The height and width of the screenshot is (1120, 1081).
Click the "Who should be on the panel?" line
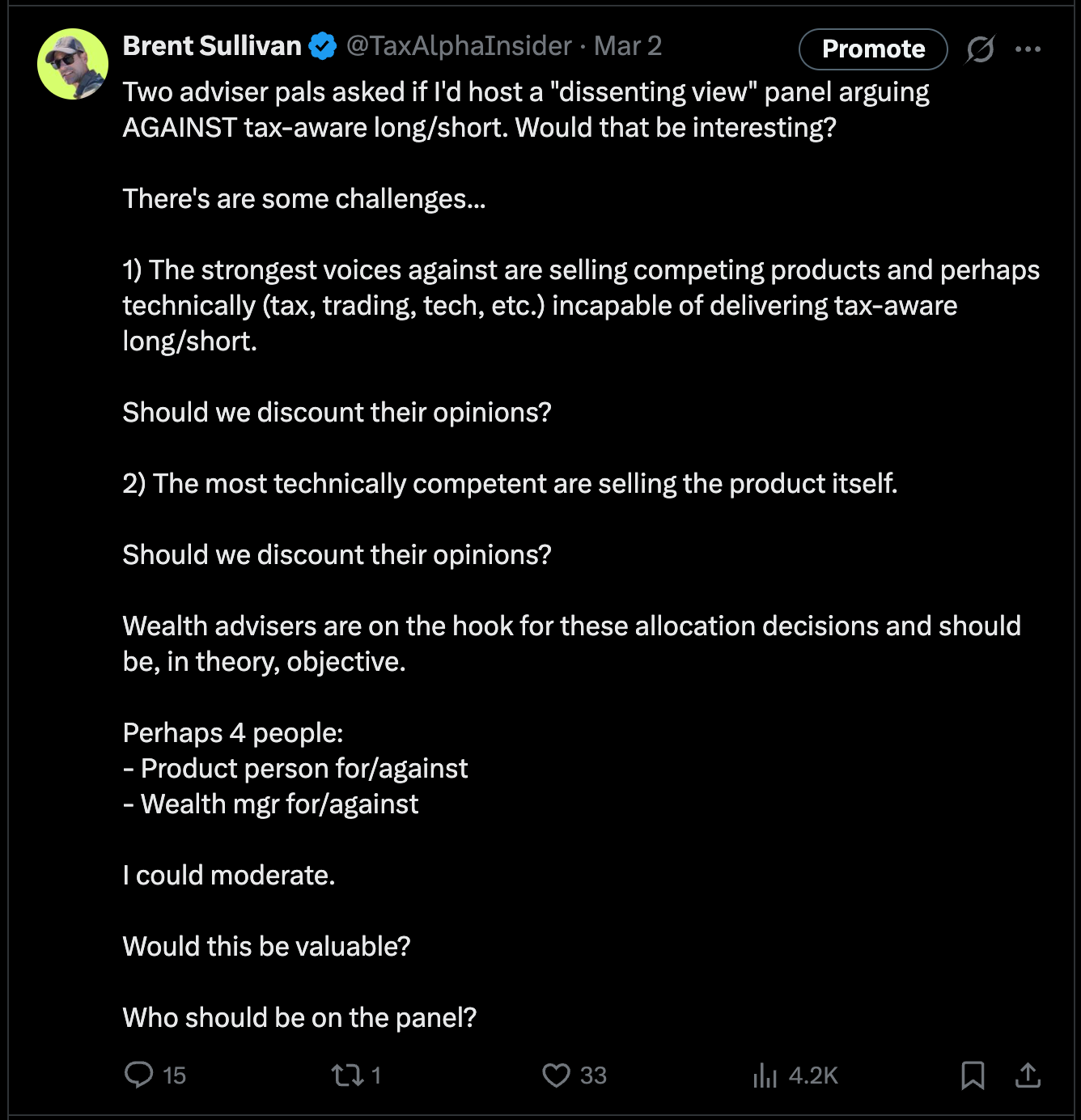coord(299,1017)
